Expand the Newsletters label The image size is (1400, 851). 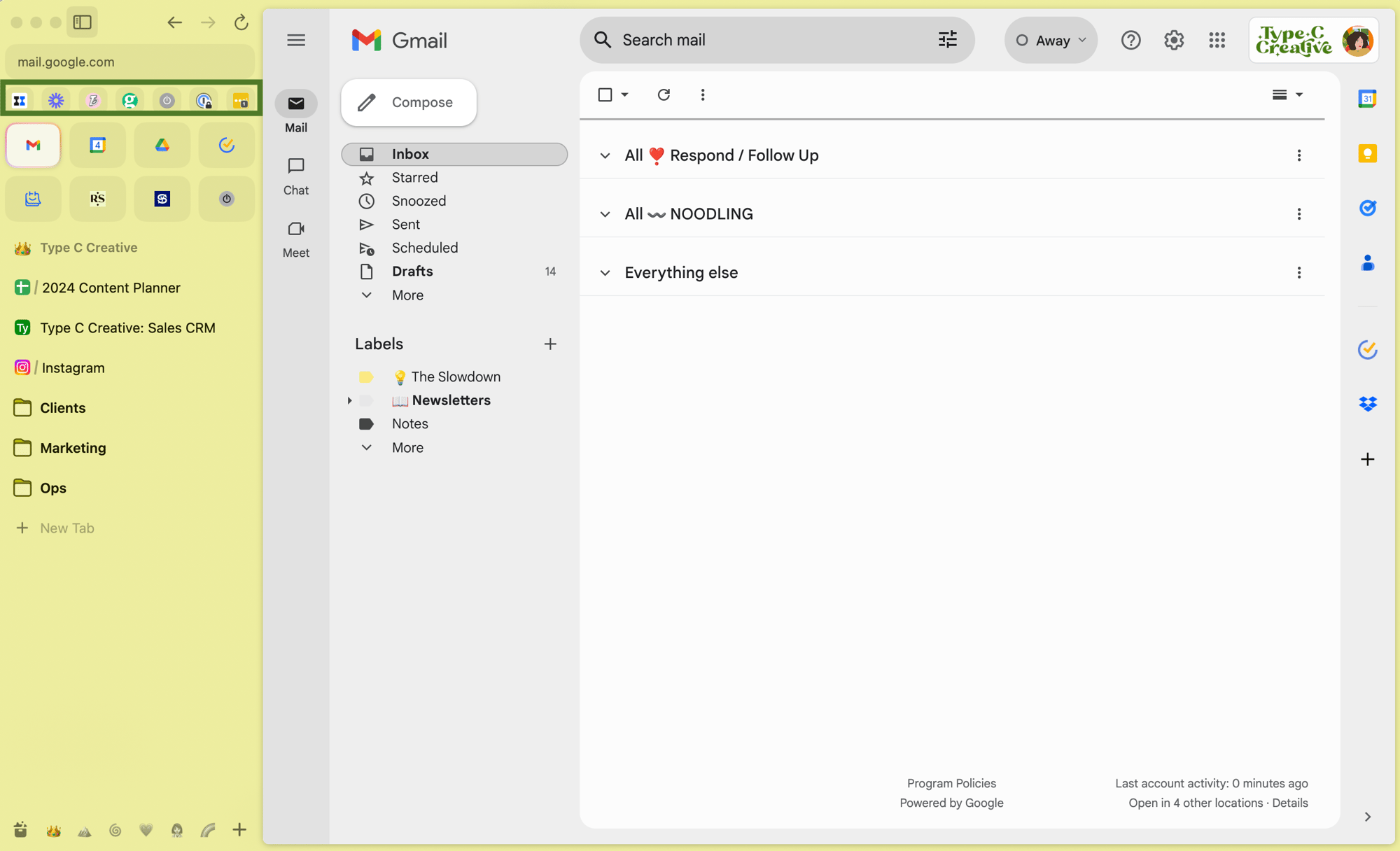tap(349, 400)
